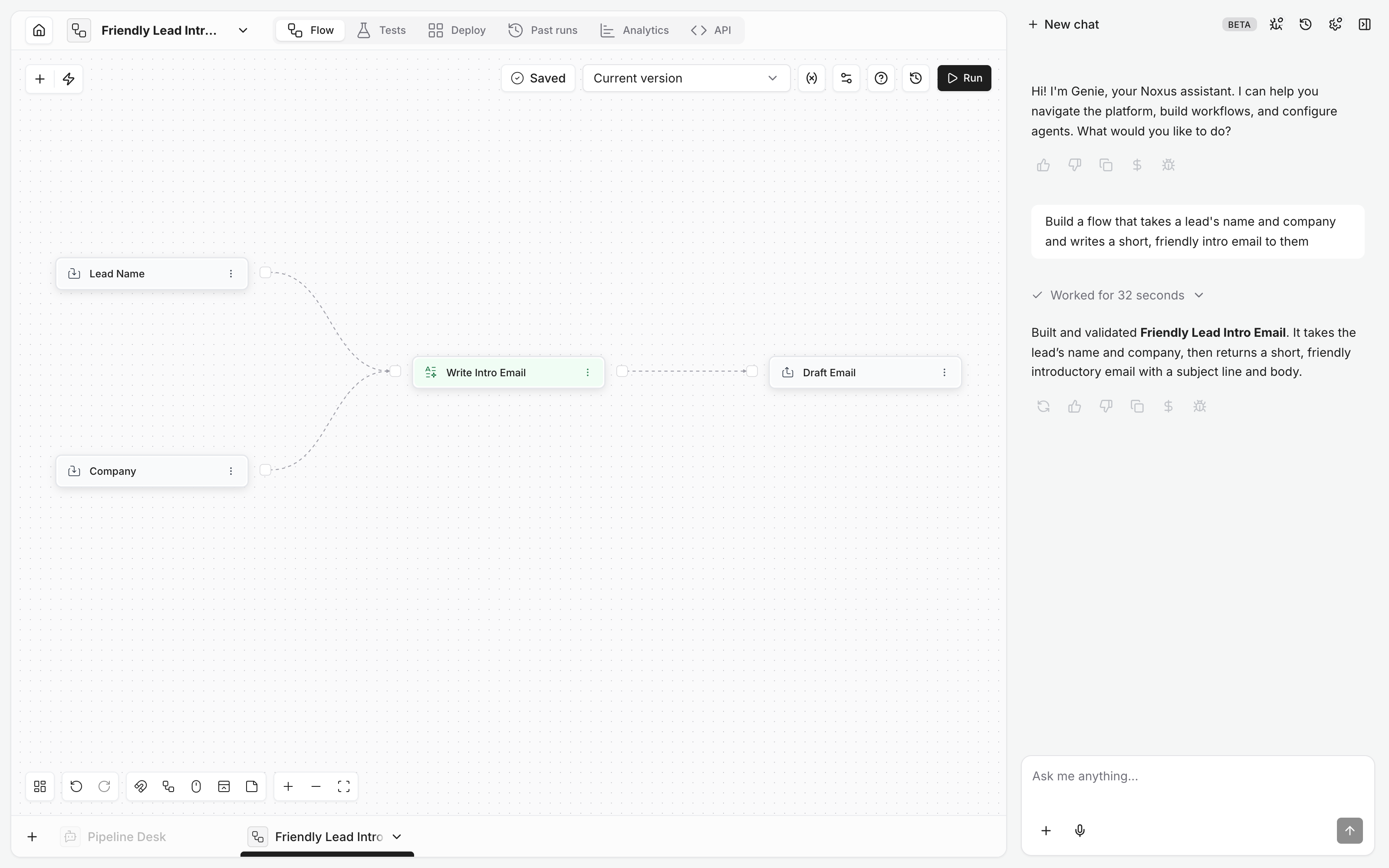
Task: Click the lightning bolt trigger icon
Action: [68, 79]
